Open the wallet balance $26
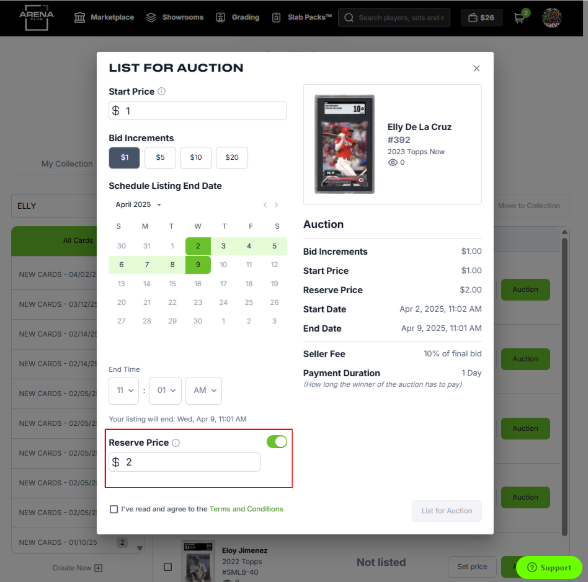Image resolution: width=588 pixels, height=582 pixels. point(482,18)
